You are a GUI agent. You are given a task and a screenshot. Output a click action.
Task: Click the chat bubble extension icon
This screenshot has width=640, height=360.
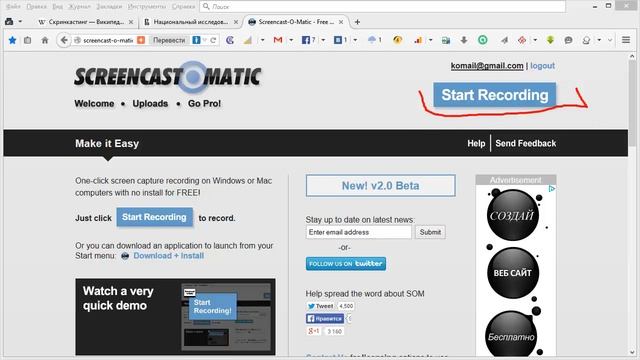point(568,40)
